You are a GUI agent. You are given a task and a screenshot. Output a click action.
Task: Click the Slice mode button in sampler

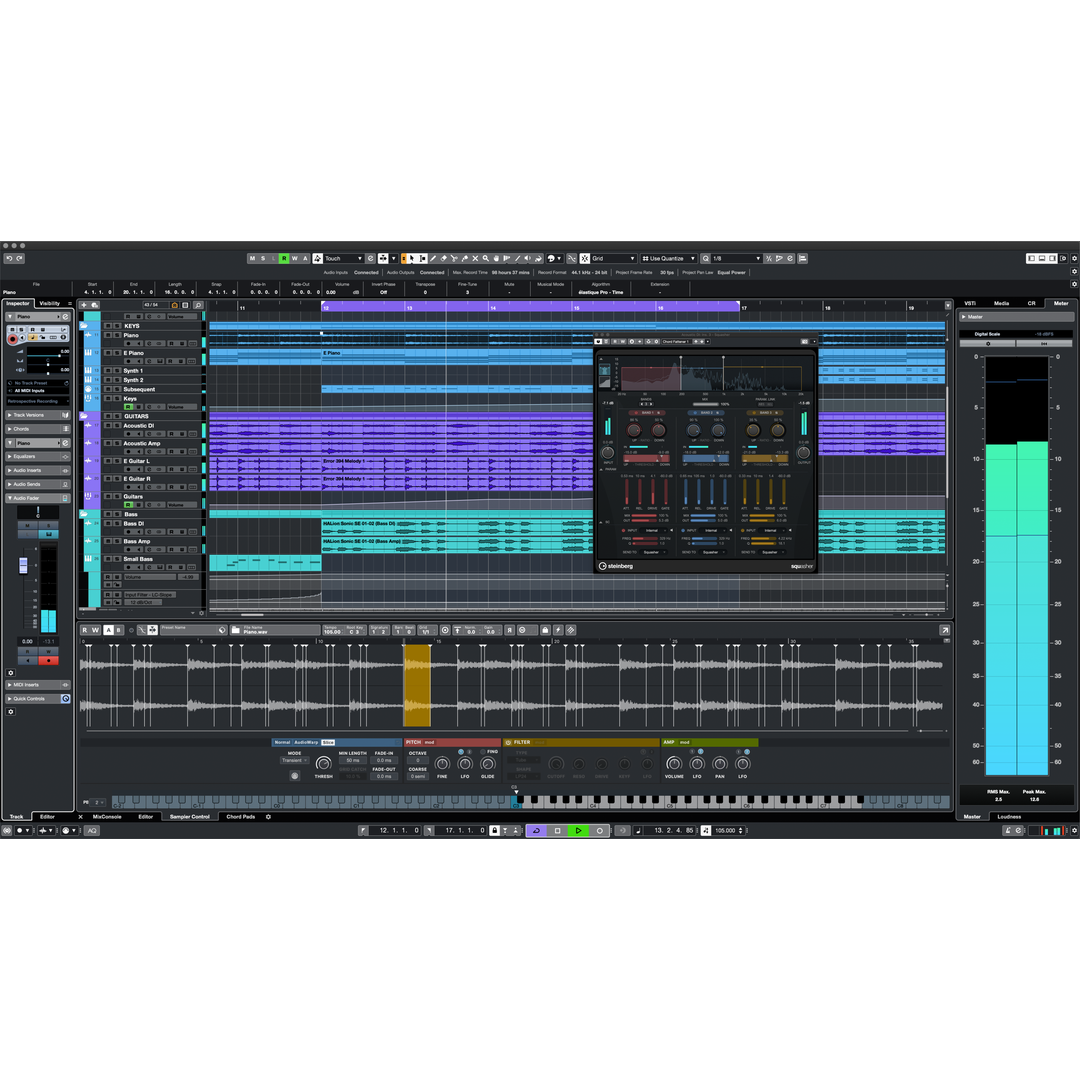[328, 742]
